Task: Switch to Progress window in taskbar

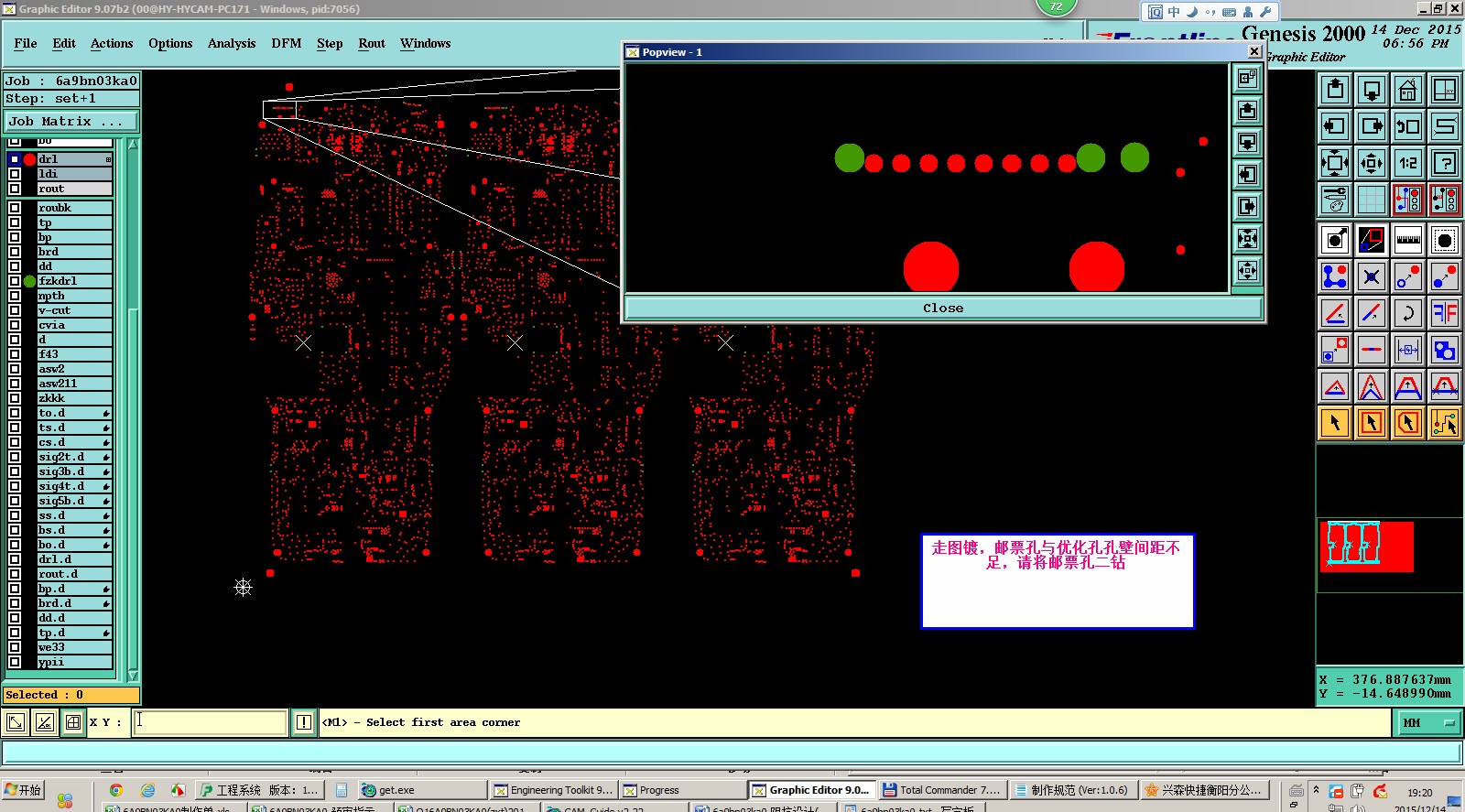Action: (x=682, y=790)
